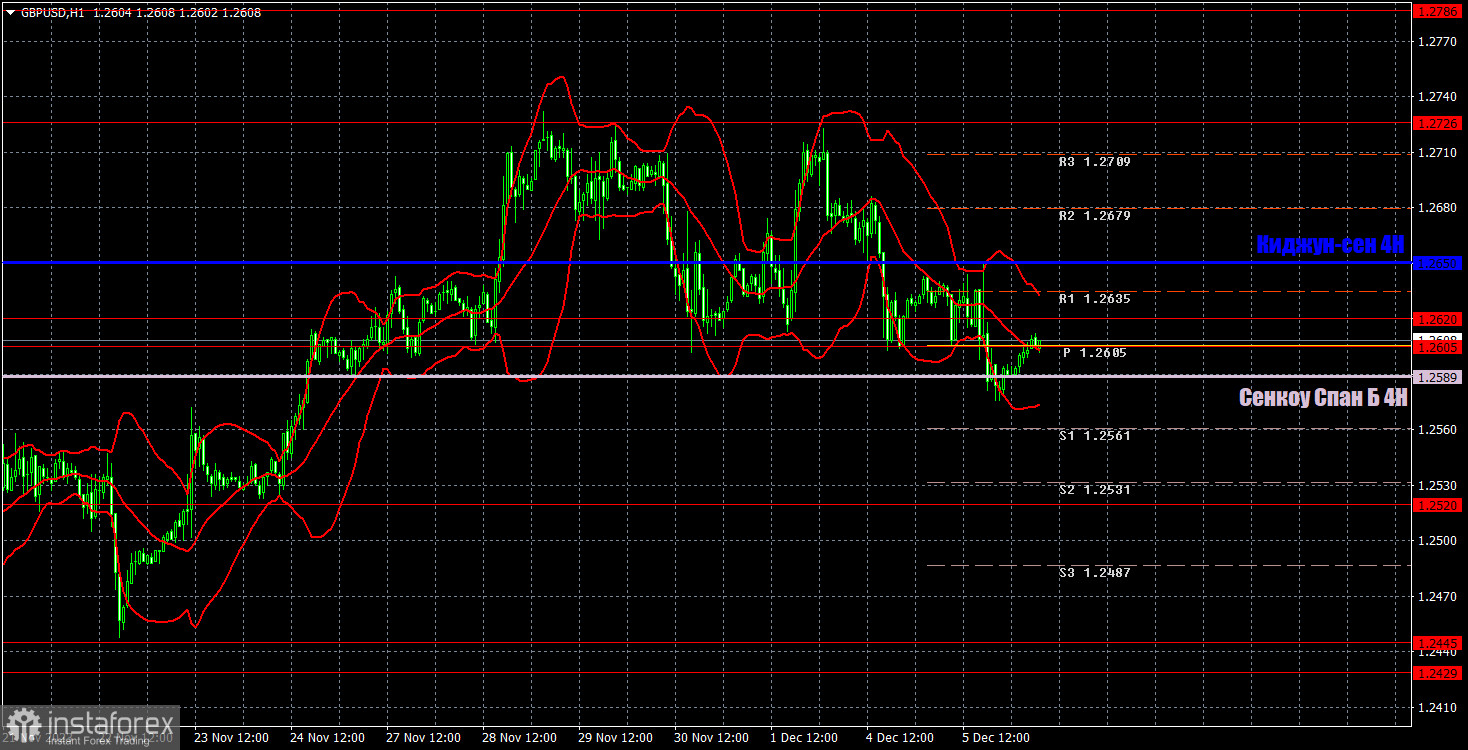Click the red 1.2786 price tag
The image size is (1468, 750).
[x=1438, y=12]
